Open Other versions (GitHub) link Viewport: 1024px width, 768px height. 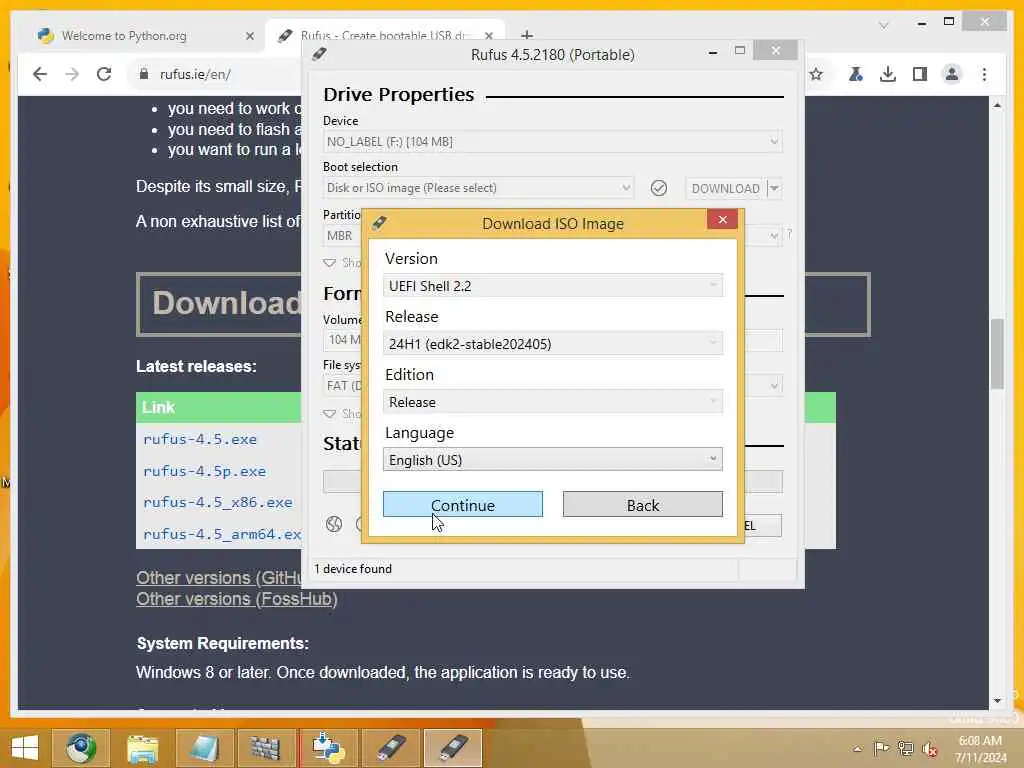(x=219, y=578)
